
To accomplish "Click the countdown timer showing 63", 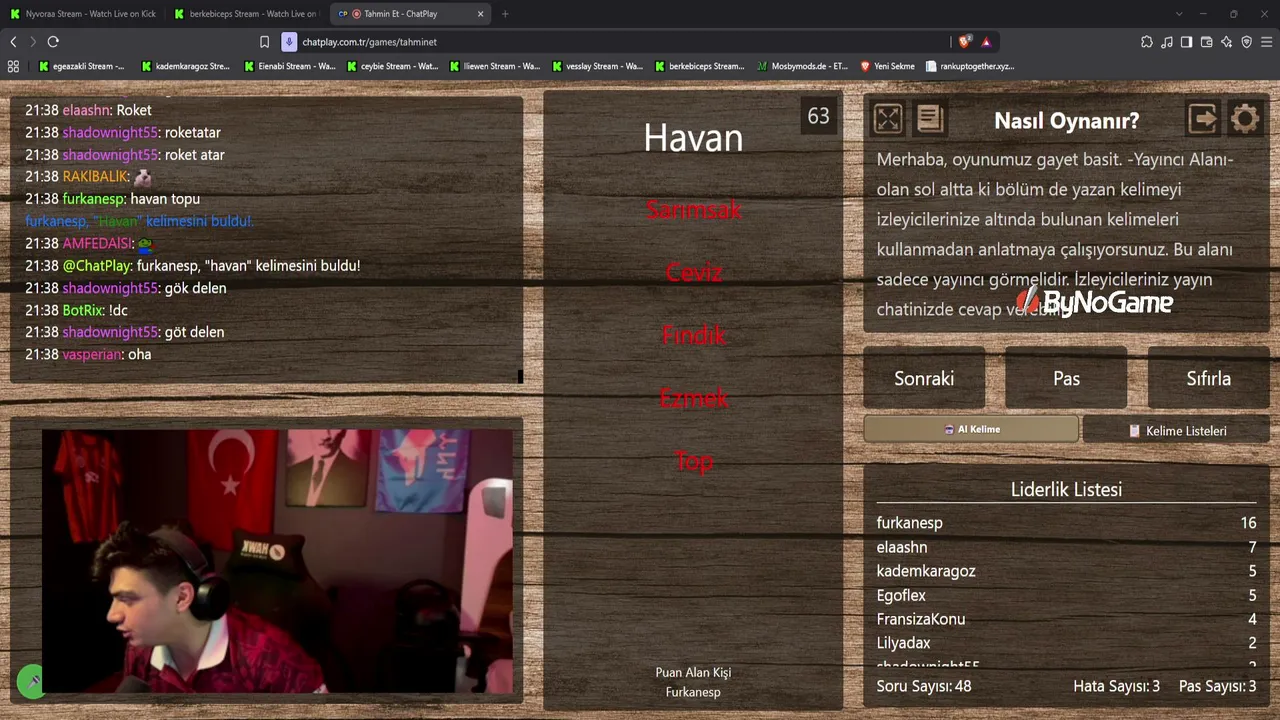I will (818, 116).
